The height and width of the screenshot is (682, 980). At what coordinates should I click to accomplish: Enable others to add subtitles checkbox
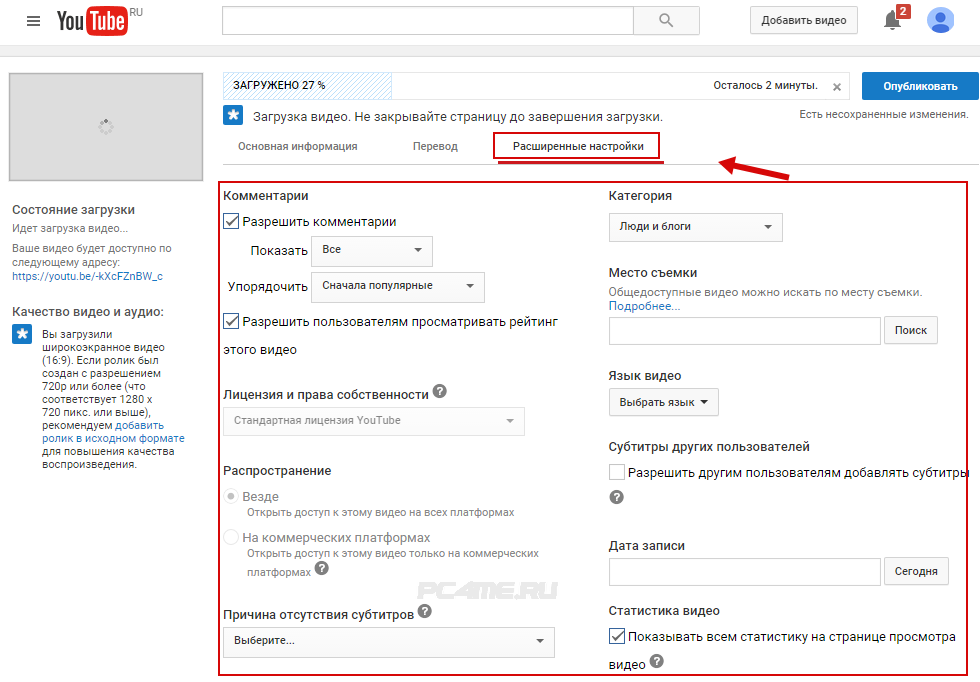pos(617,472)
